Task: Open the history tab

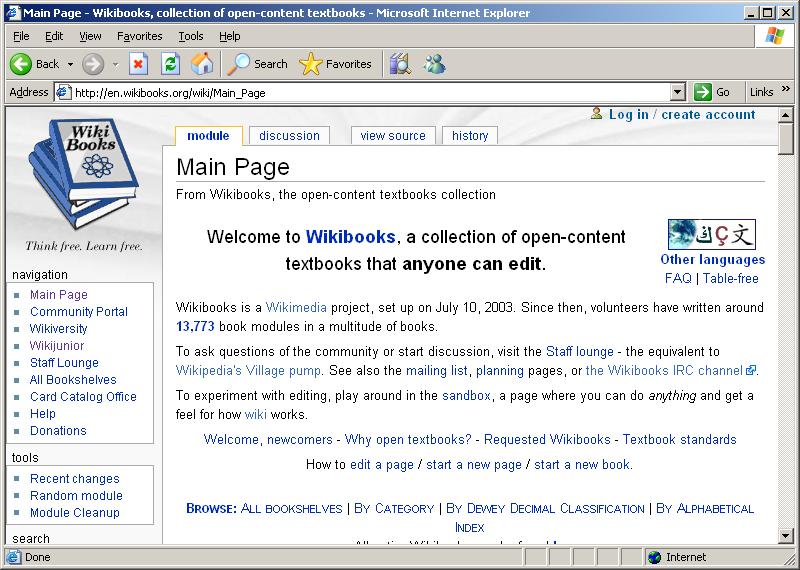Action: (470, 136)
